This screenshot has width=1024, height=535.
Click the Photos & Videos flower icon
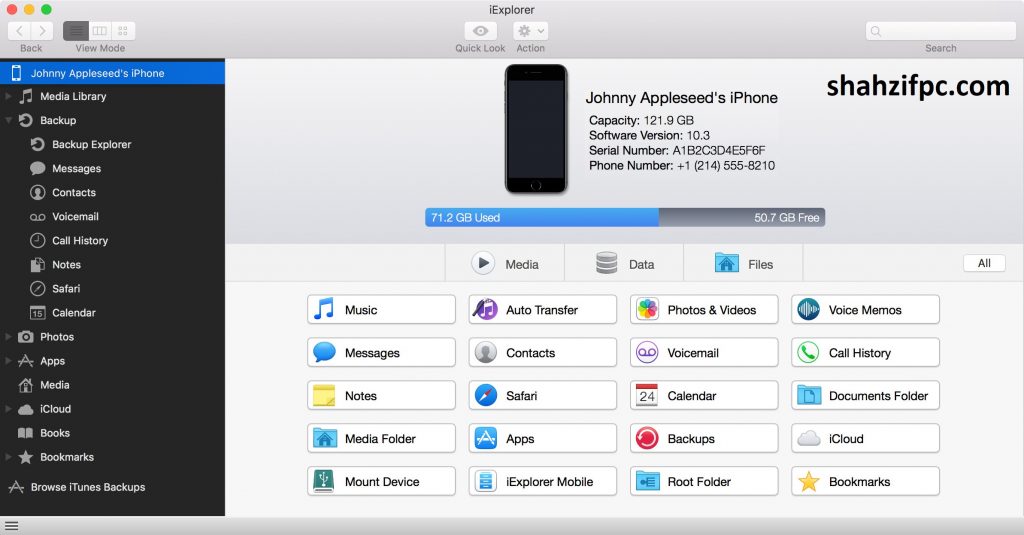coord(647,310)
